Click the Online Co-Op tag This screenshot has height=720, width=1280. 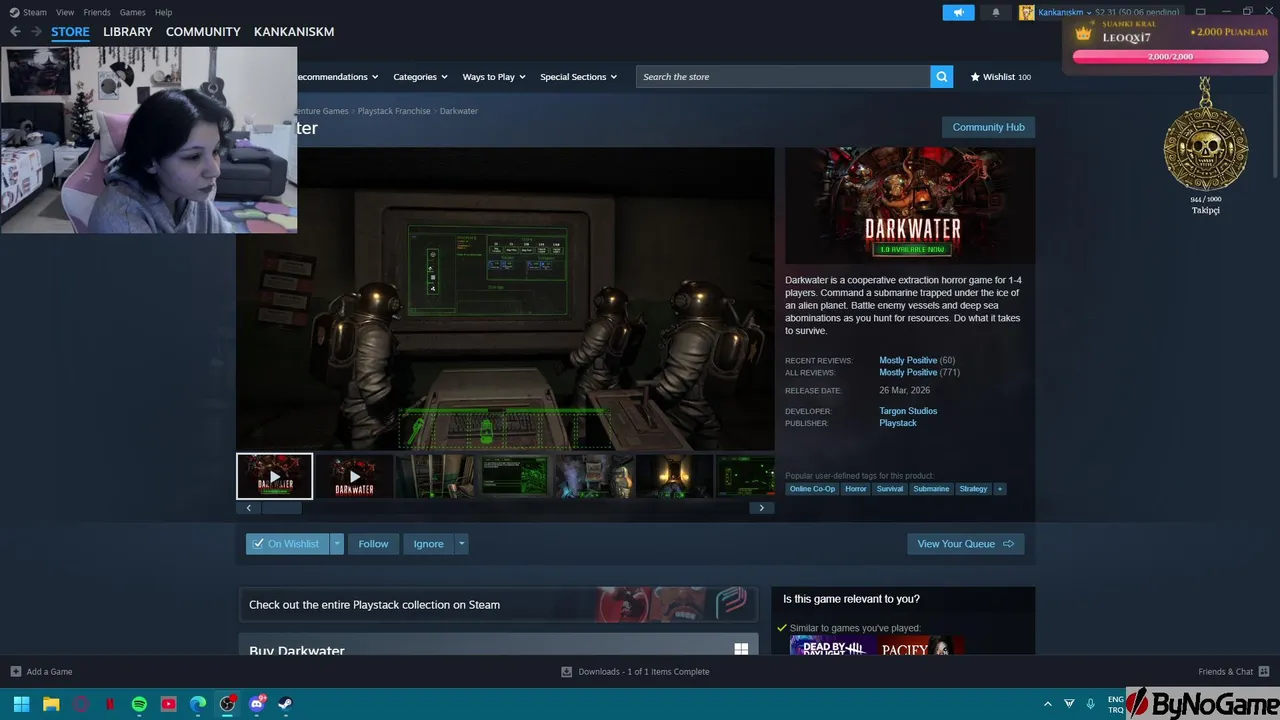(x=812, y=489)
